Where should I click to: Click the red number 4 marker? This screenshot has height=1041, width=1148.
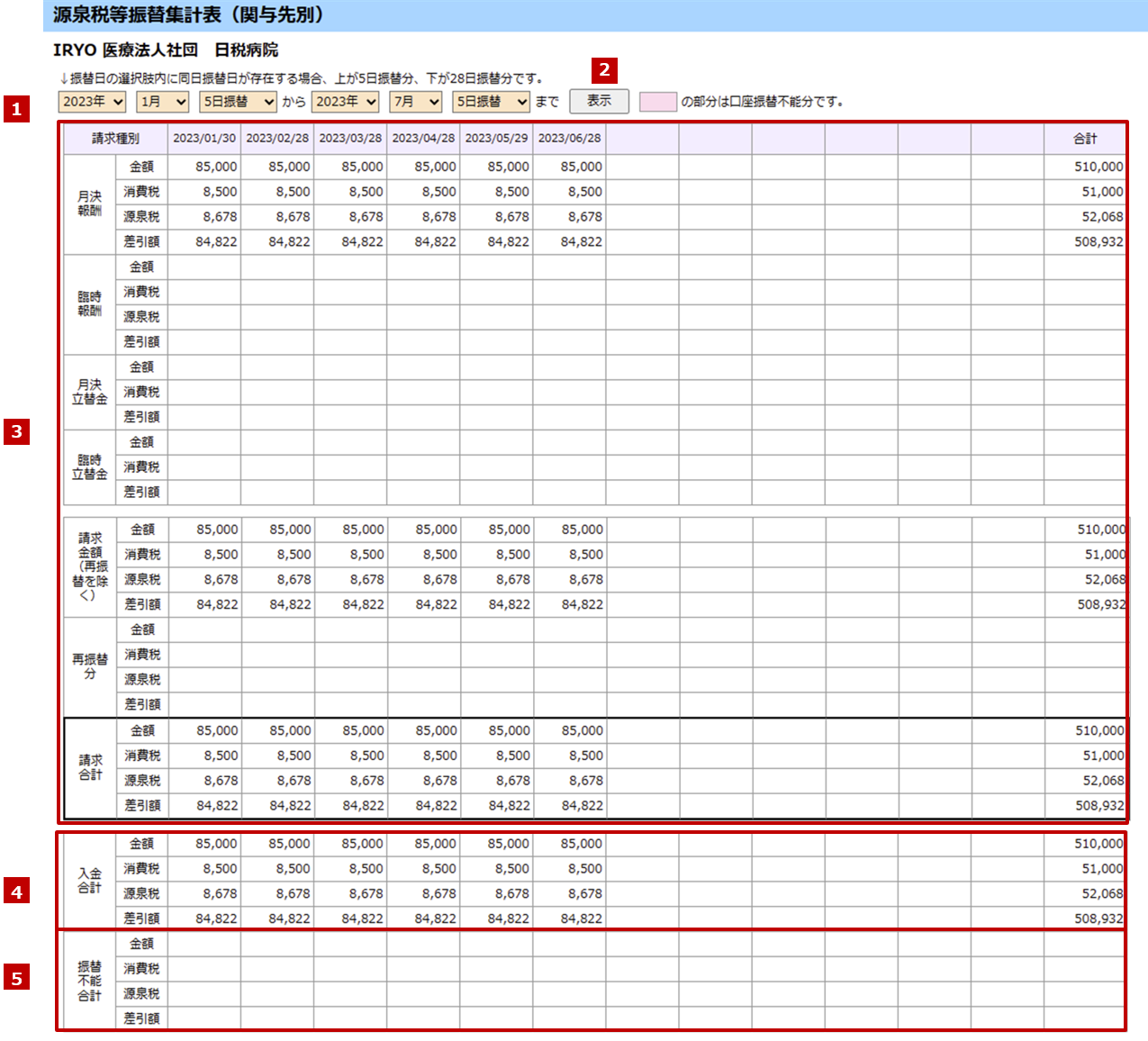(x=16, y=892)
